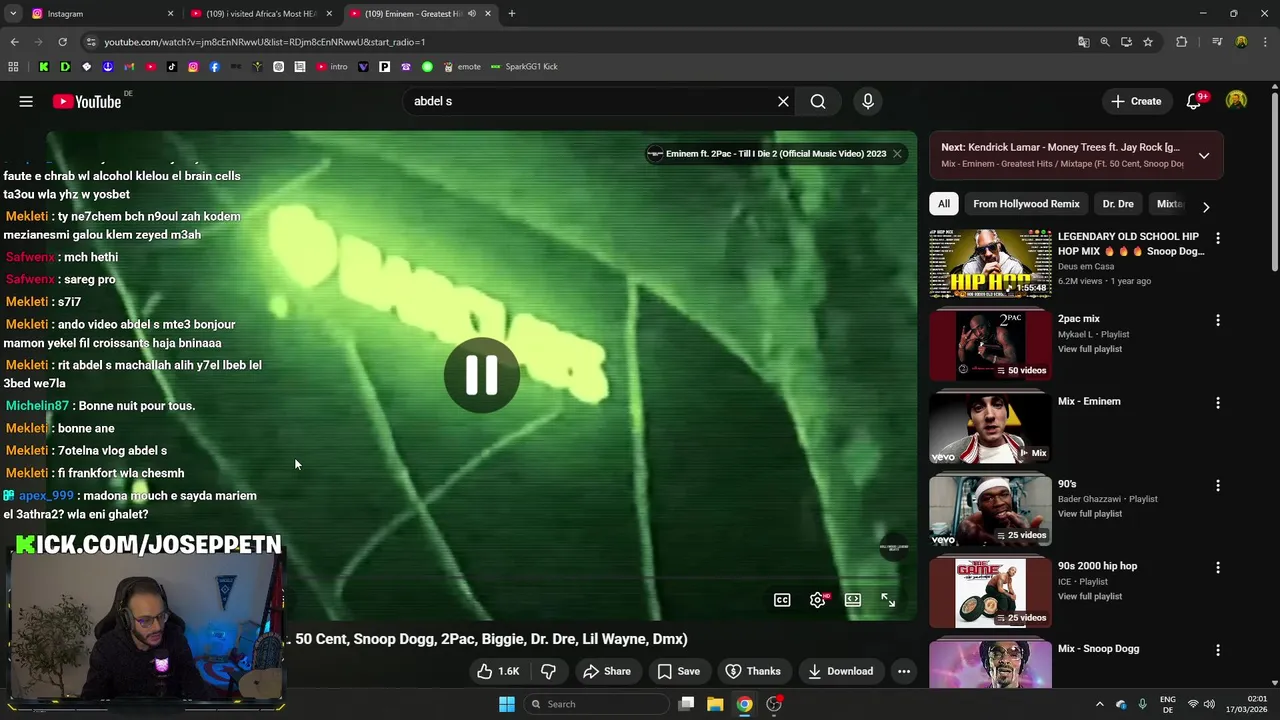Open more actions under the video
1280x720 pixels.
pos(904,671)
